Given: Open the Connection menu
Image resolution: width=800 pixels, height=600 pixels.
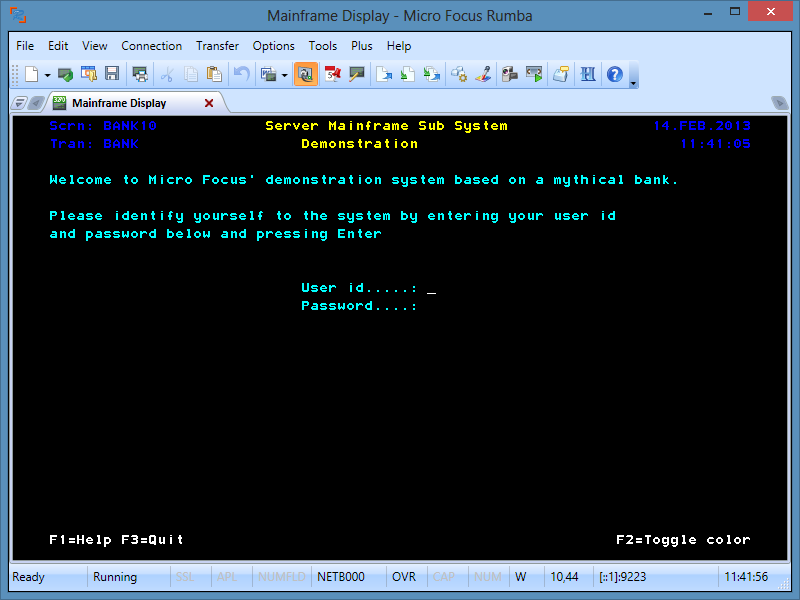Looking at the screenshot, I should 151,46.
